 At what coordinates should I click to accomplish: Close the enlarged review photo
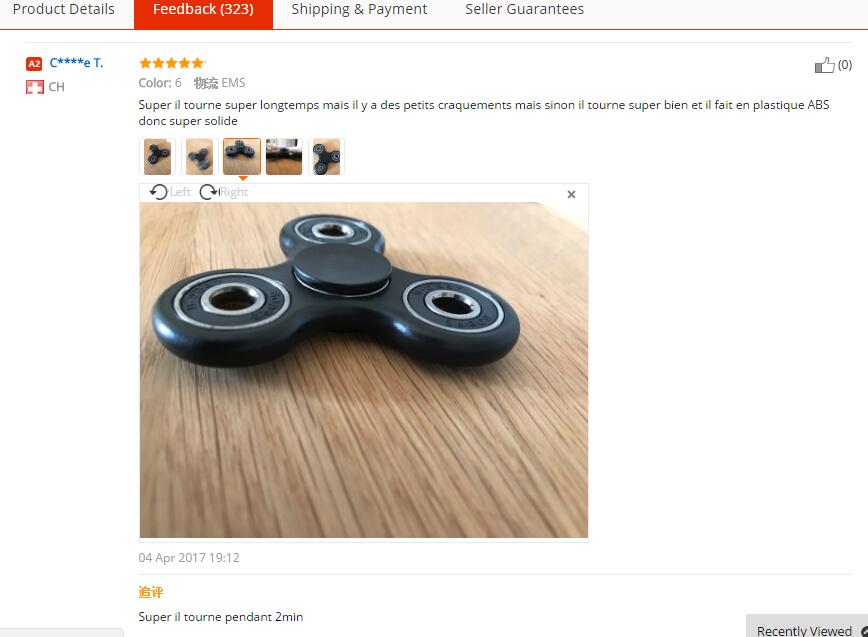571,194
